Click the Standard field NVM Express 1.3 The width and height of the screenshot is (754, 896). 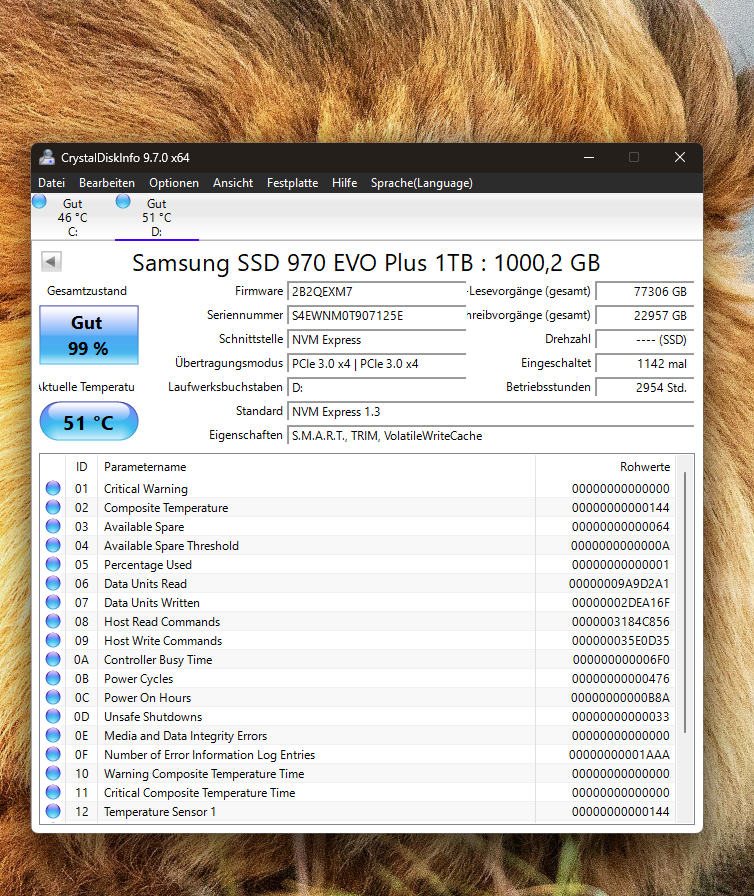tap(491, 411)
